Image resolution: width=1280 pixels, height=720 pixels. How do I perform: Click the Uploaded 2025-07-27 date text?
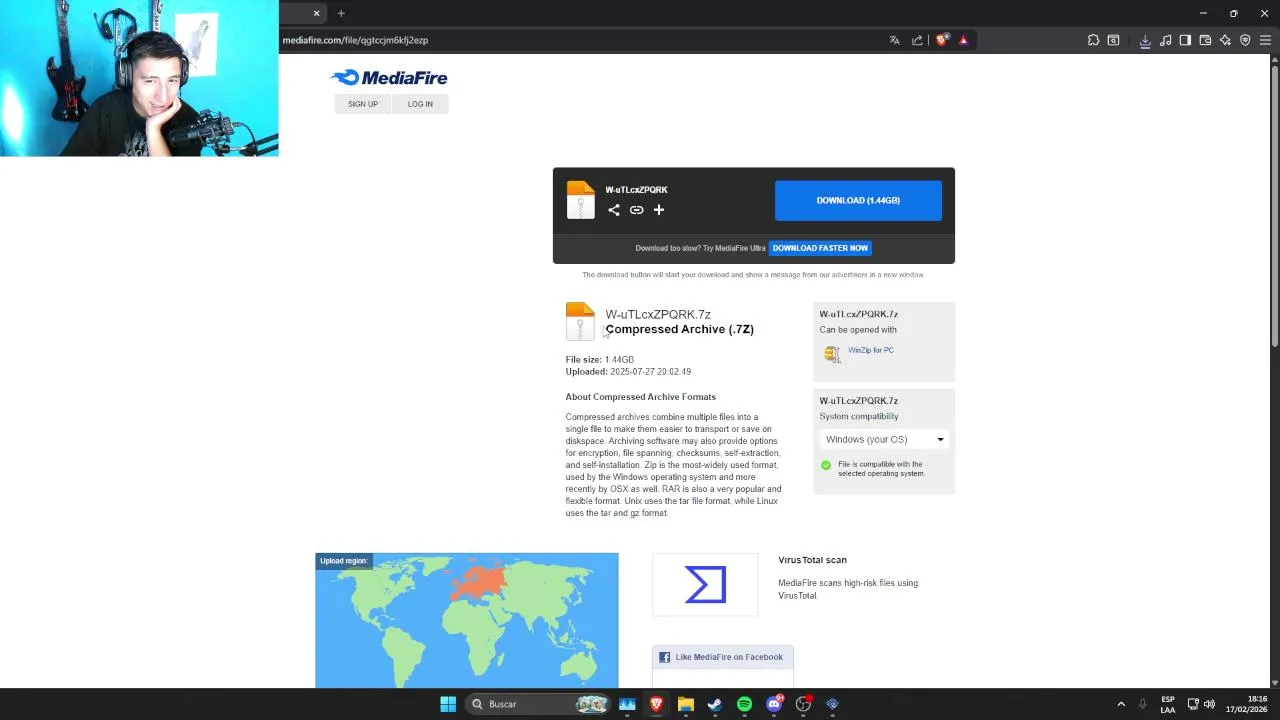click(x=628, y=371)
